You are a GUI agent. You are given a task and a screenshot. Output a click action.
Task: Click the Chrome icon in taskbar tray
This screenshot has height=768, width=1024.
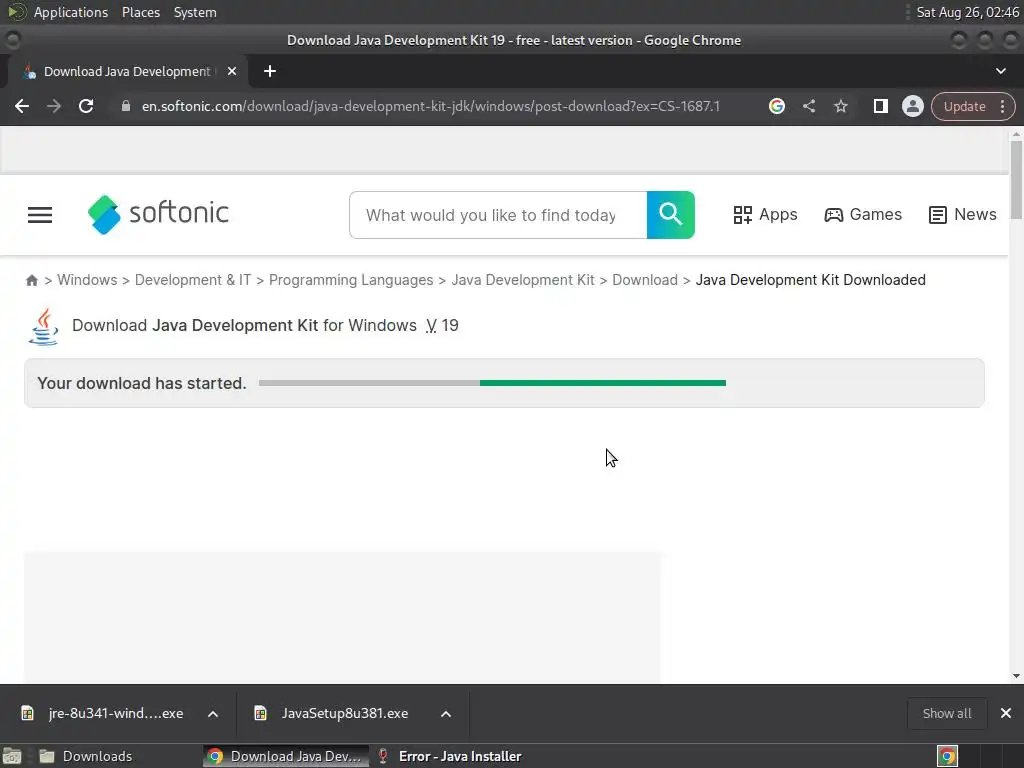pyautogui.click(x=947, y=756)
